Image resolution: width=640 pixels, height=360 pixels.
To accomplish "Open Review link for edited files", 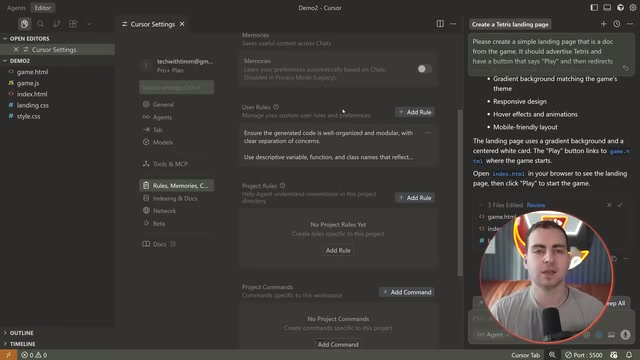I will click(x=536, y=205).
